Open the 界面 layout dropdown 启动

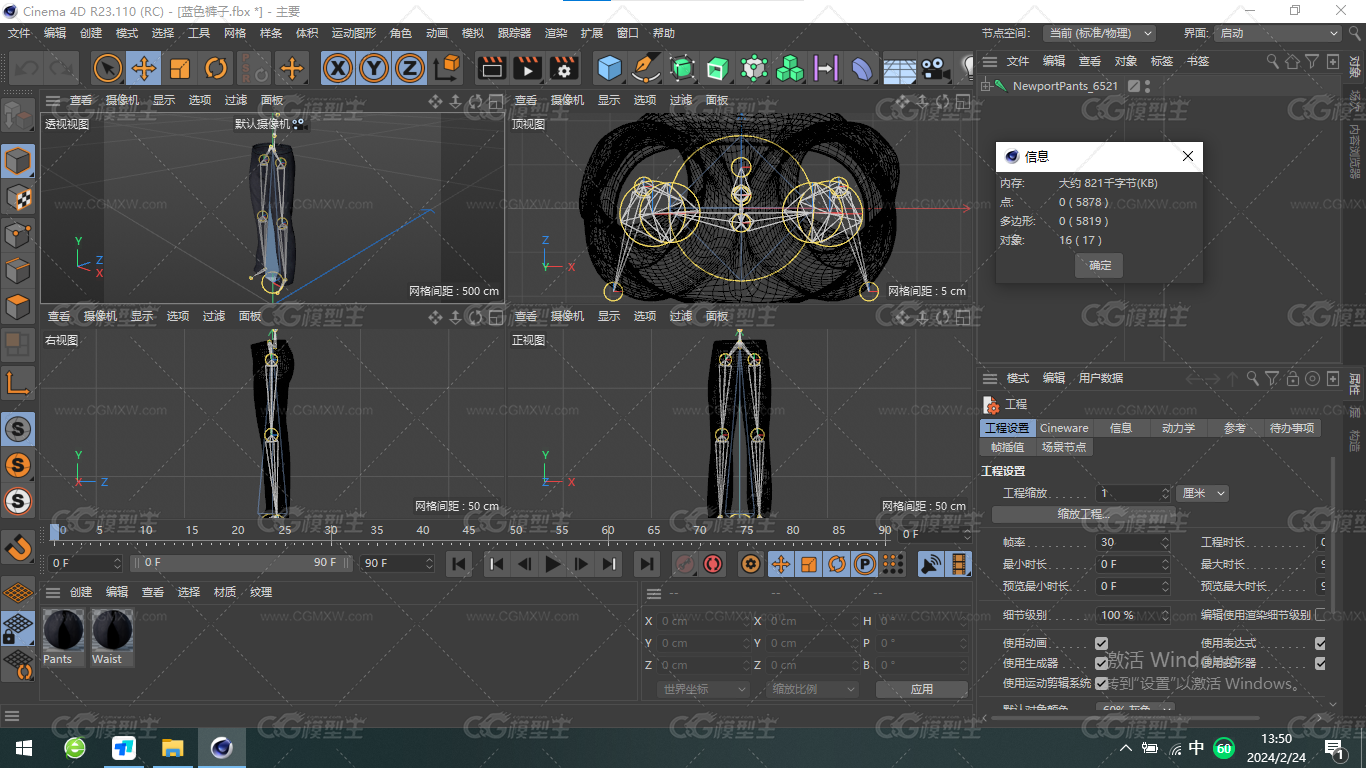(x=1278, y=33)
